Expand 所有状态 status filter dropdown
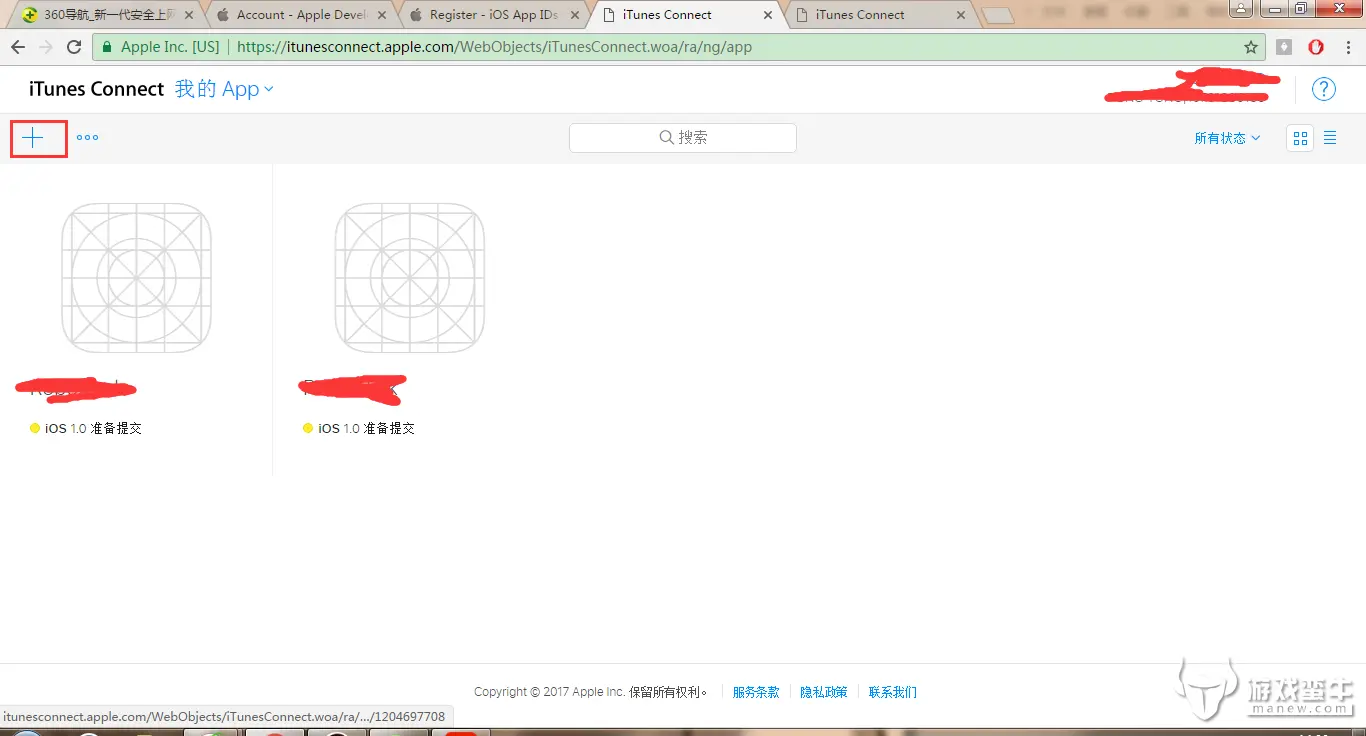Viewport: 1366px width, 736px height. point(1227,138)
